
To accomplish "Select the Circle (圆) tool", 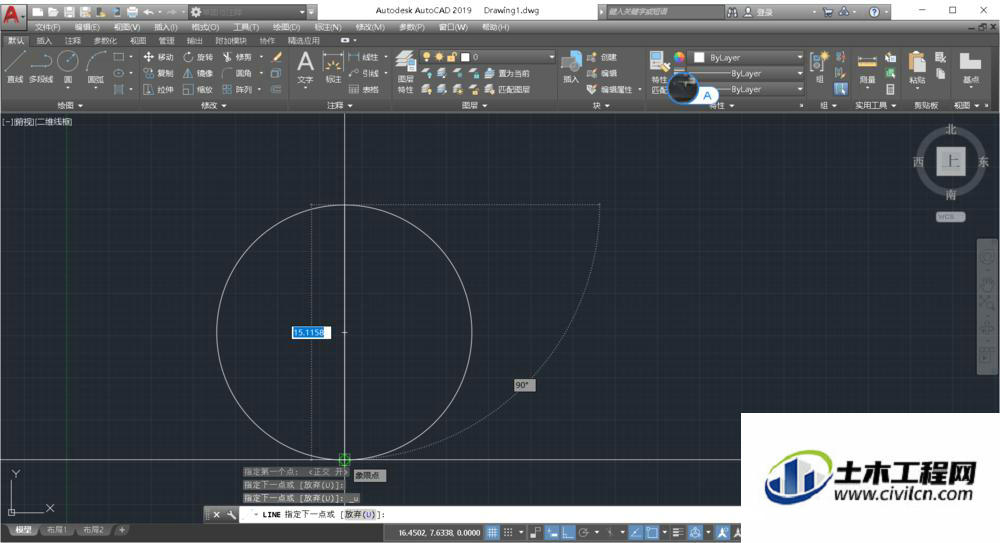I will click(x=68, y=67).
